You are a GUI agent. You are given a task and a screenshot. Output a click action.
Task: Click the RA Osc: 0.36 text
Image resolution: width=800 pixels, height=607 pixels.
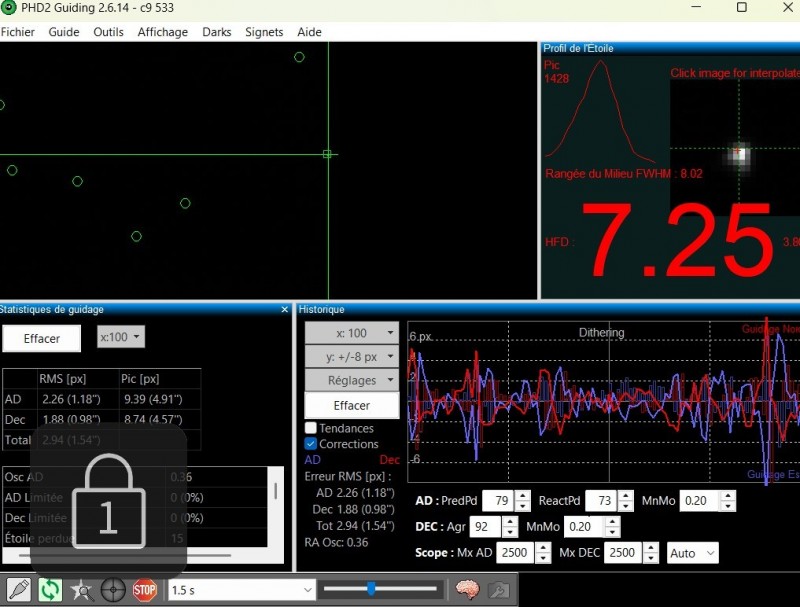point(336,542)
